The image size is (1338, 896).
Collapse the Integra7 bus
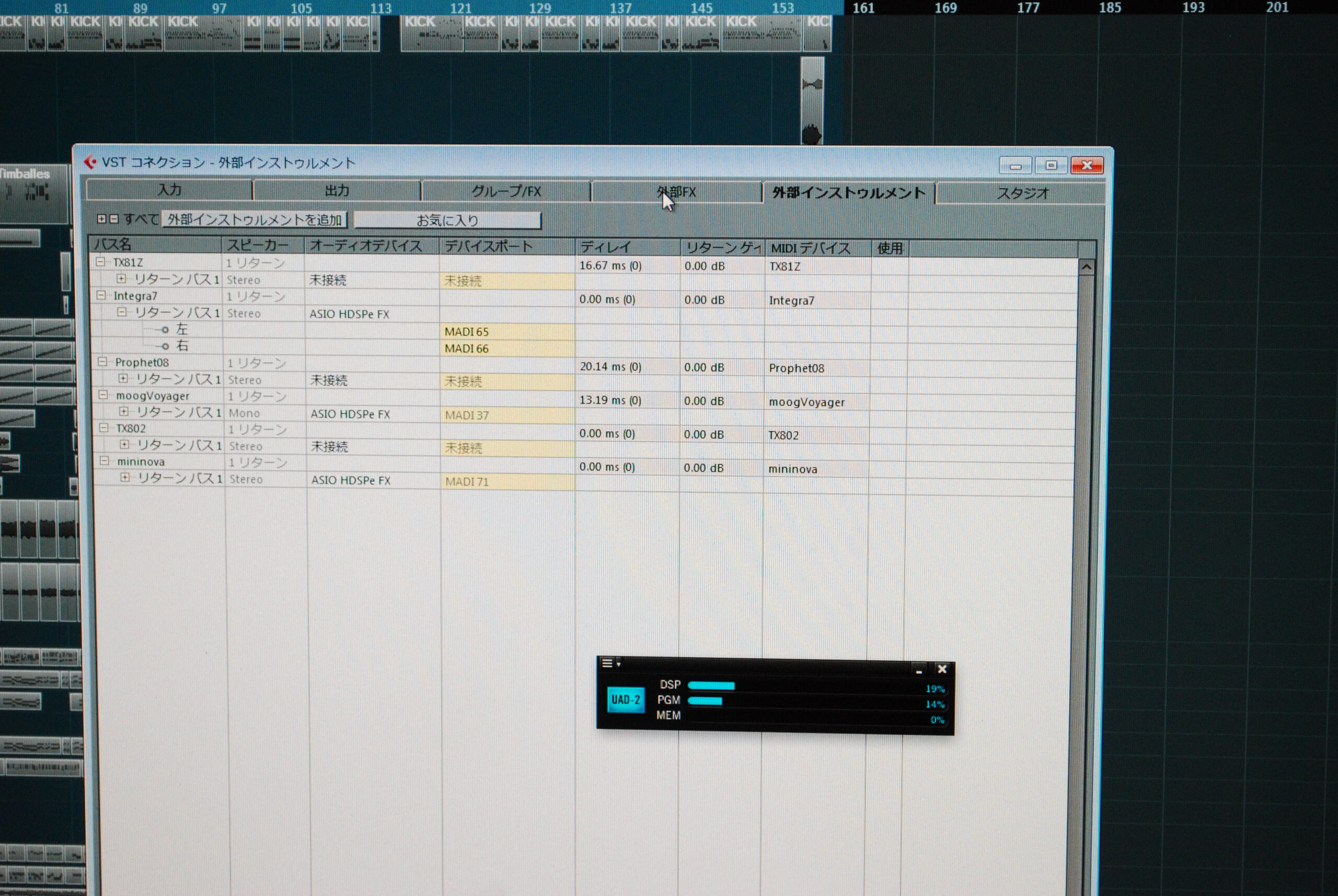coord(101,295)
